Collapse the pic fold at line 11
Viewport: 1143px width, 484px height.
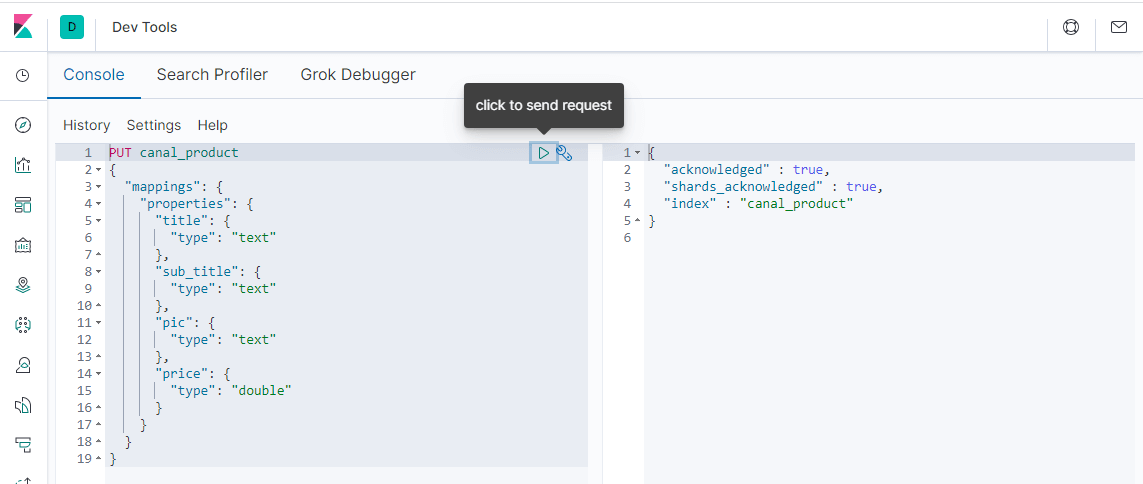(98, 323)
